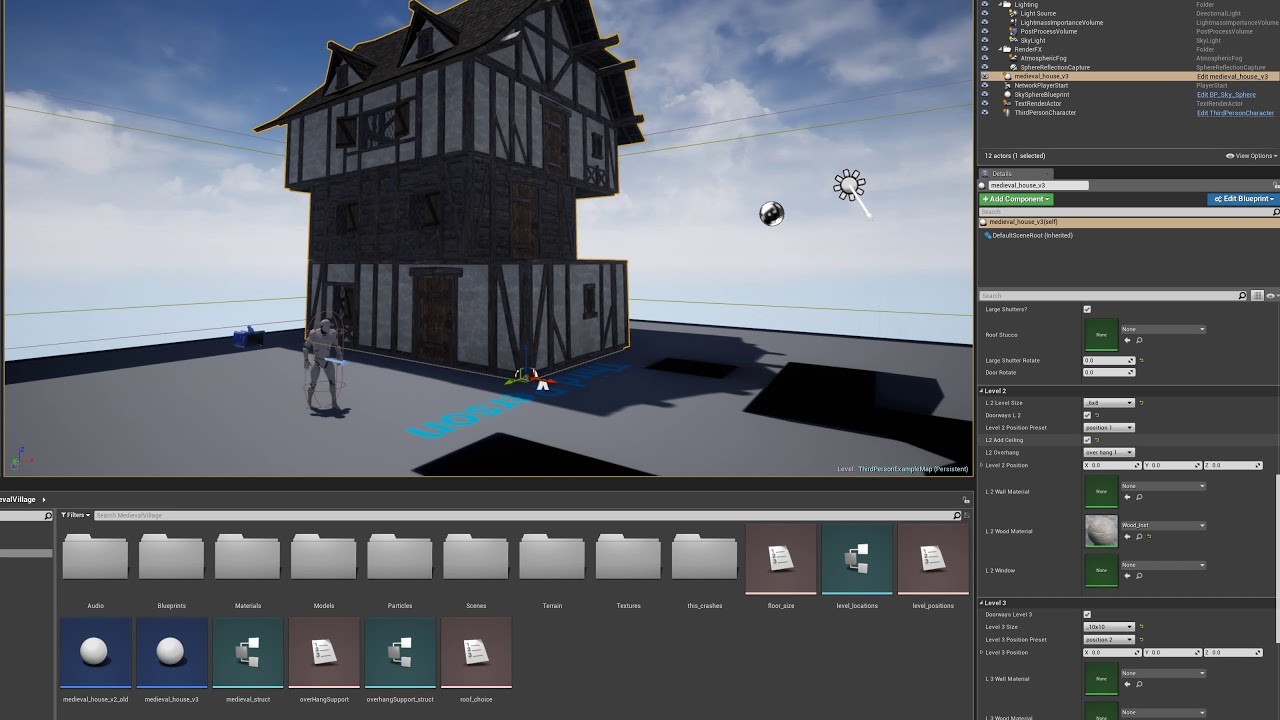This screenshot has width=1280, height=720.
Task: Click the AtmosphericFog actor icon
Action: (1013, 58)
